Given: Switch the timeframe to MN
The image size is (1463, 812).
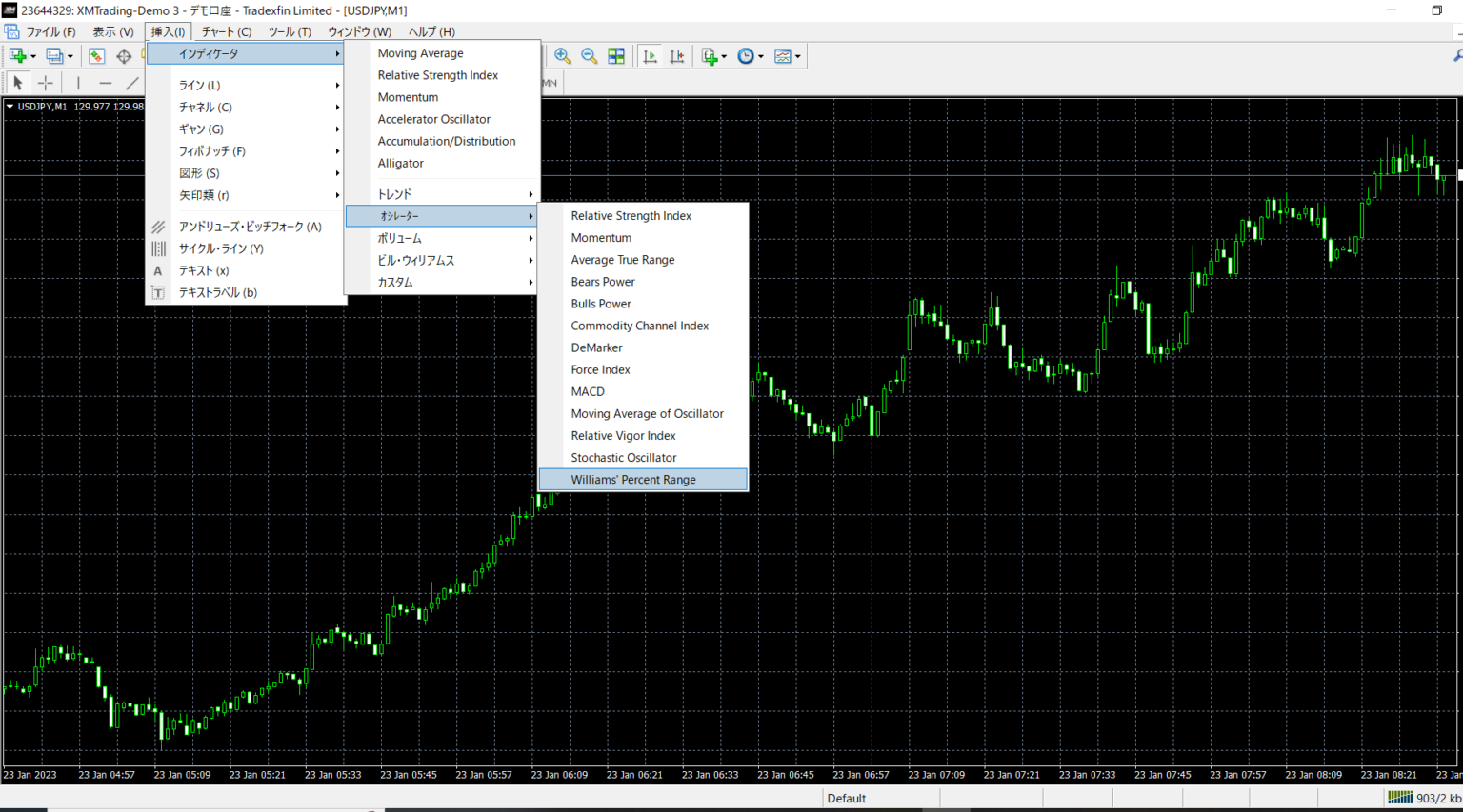Looking at the screenshot, I should tap(549, 83).
